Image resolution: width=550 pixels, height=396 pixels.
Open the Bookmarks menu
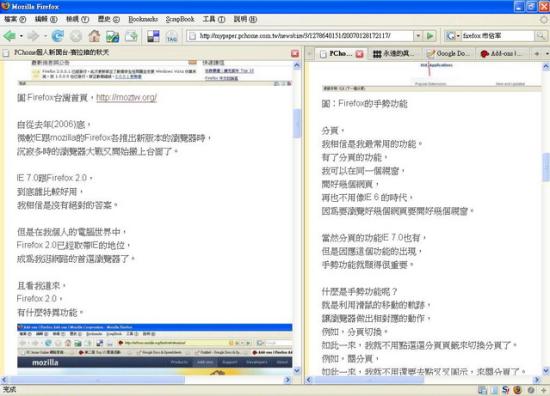click(143, 19)
